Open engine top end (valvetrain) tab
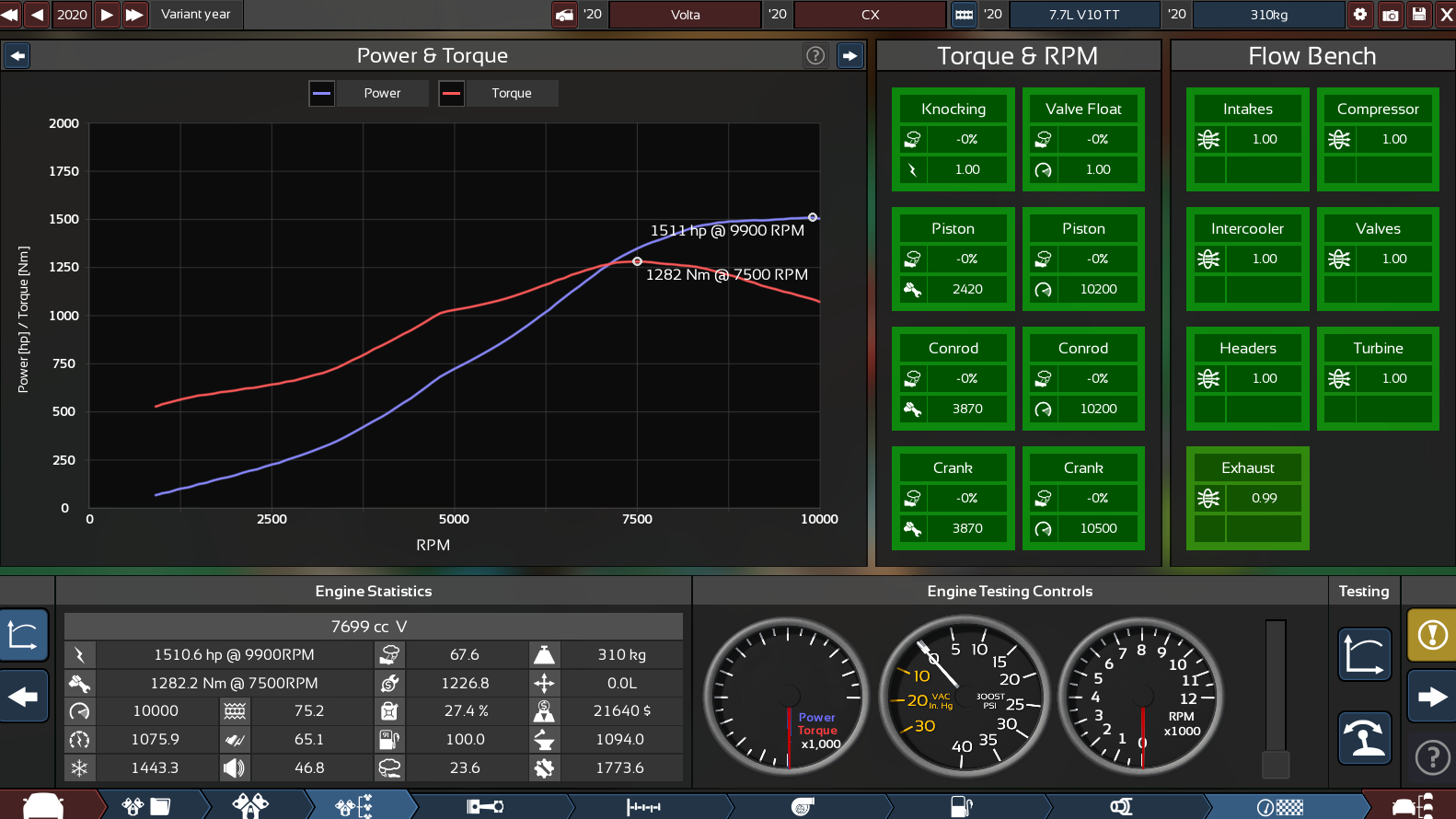This screenshot has height=819, width=1456. coord(250,806)
